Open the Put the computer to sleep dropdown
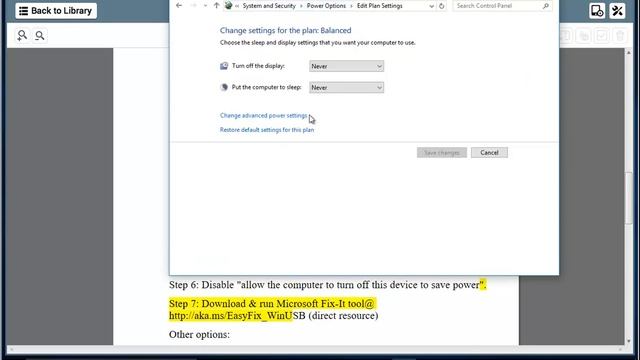This screenshot has width=640, height=360. tap(346, 87)
